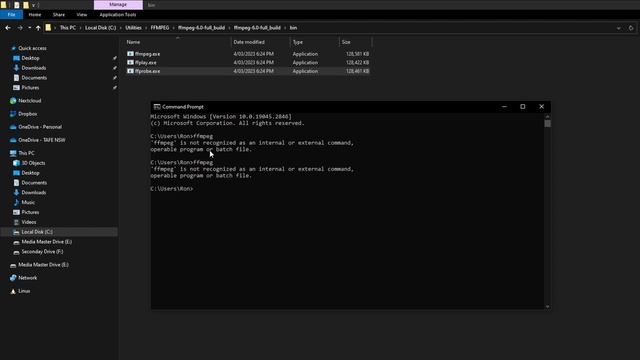640x360 pixels.
Task: Click the Nextcloud sidebar icon
Action: [x=13, y=100]
